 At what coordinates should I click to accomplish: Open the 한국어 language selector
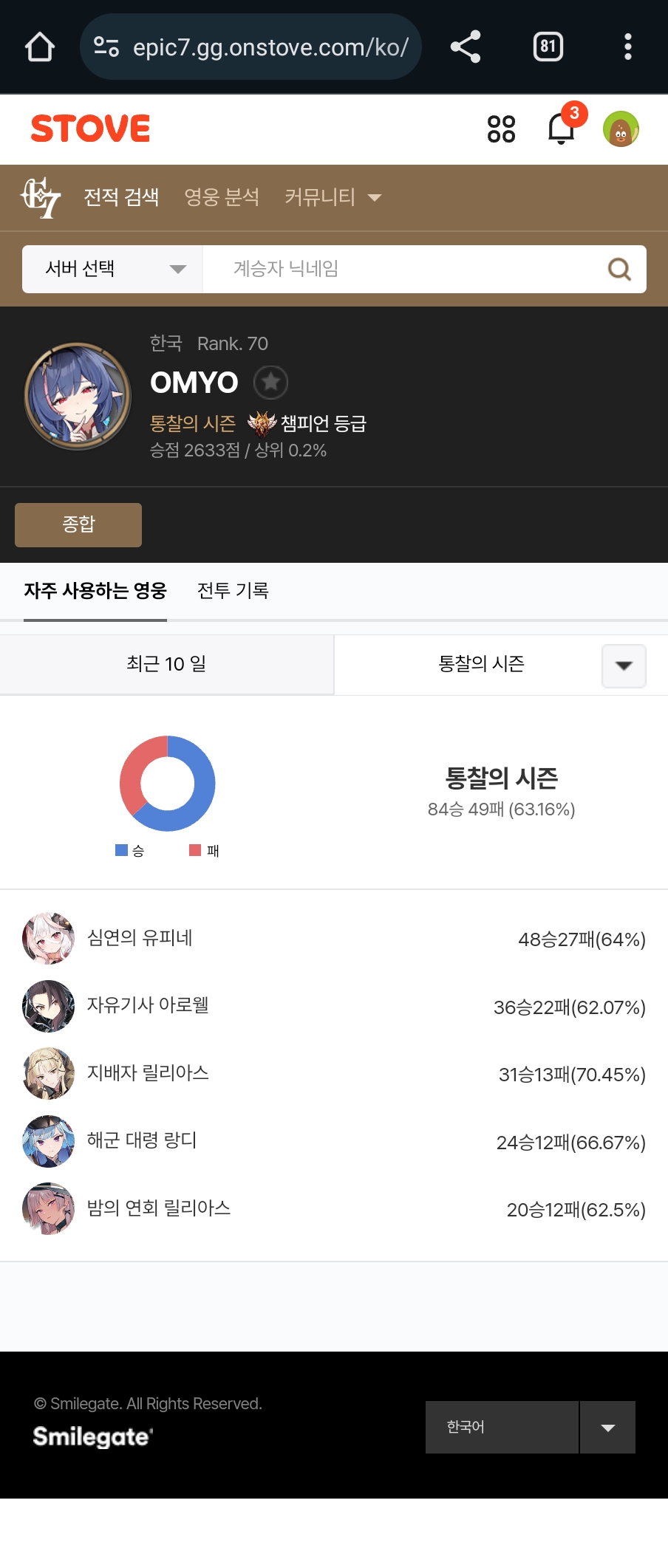click(x=531, y=1427)
